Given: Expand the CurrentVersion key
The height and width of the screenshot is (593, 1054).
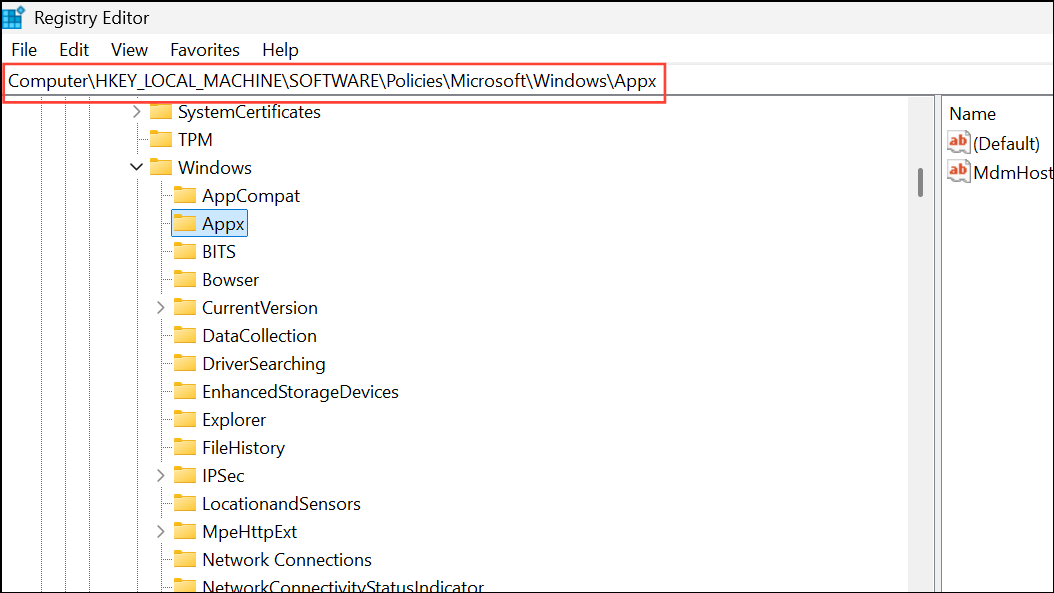Looking at the screenshot, I should click(161, 308).
